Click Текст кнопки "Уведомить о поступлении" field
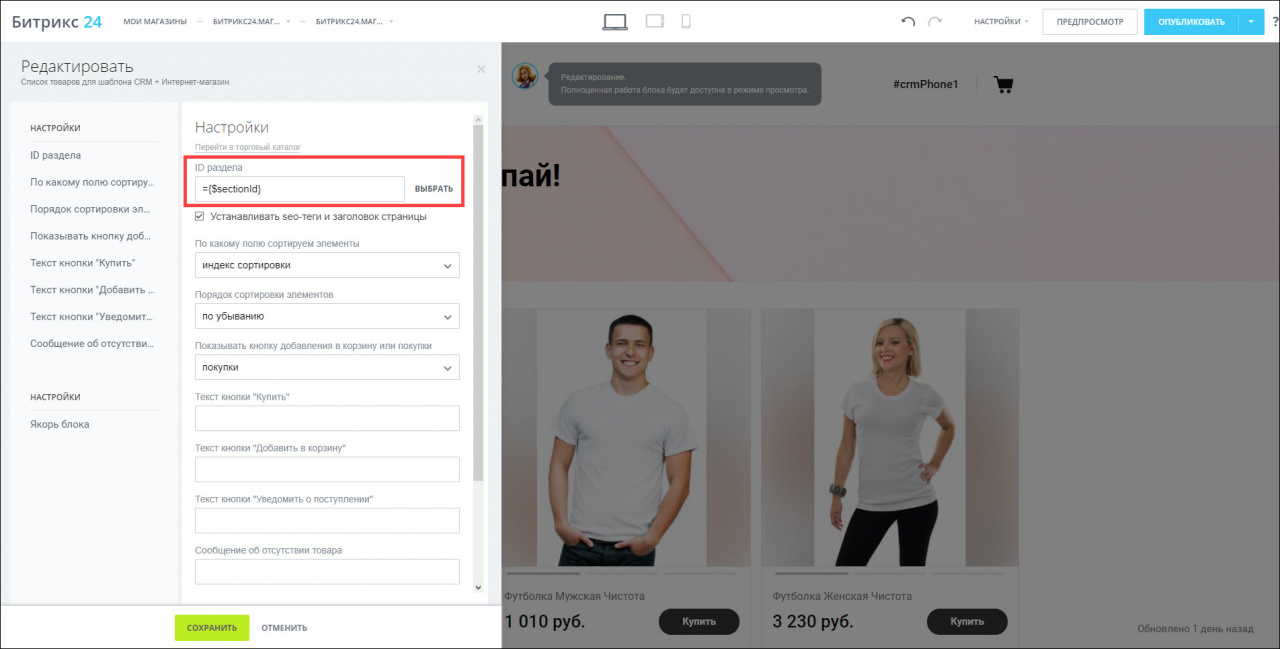The height and width of the screenshot is (649, 1280). tap(327, 520)
